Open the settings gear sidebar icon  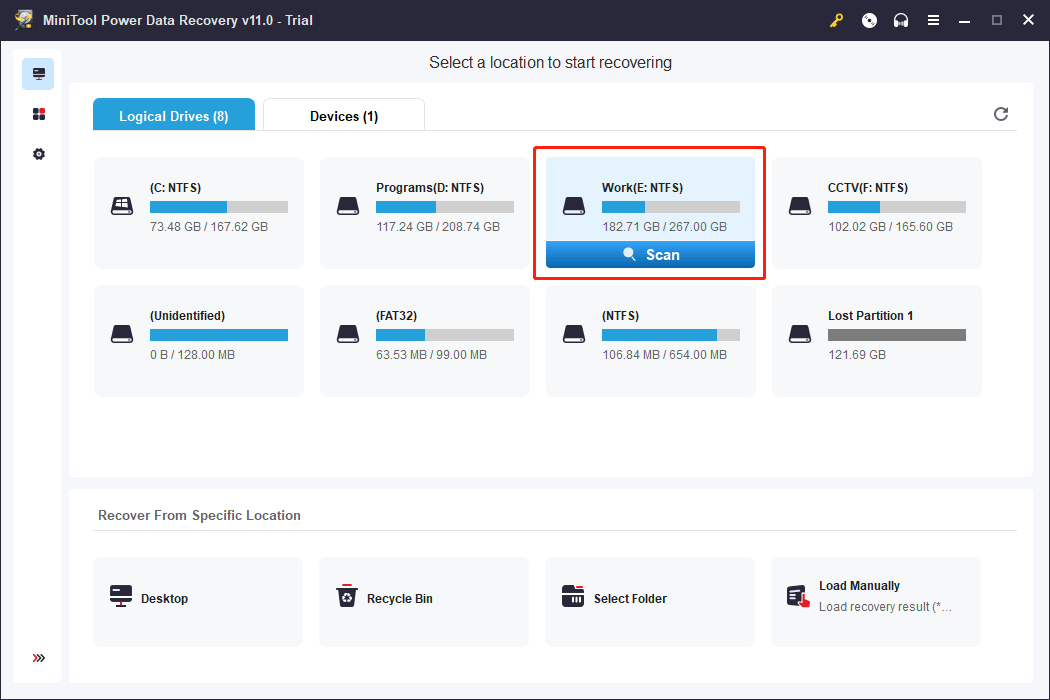39,154
